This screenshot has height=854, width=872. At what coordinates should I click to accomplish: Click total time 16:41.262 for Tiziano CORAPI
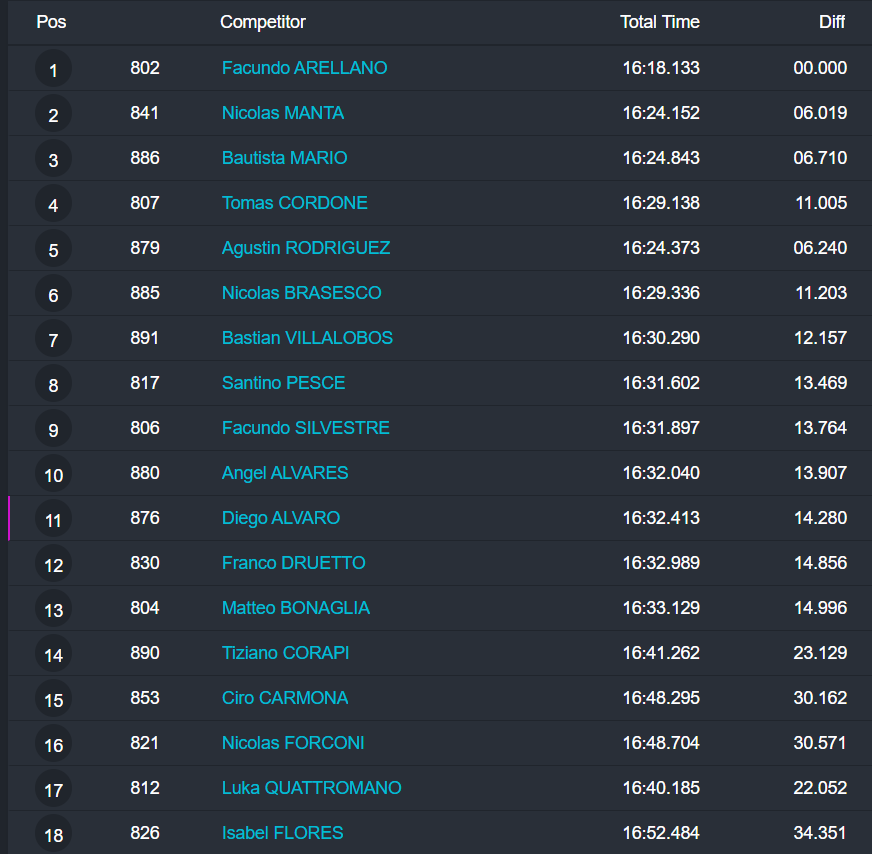tap(661, 653)
